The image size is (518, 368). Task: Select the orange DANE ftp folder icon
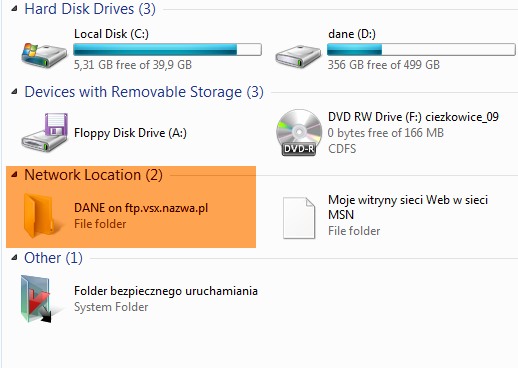tap(39, 215)
